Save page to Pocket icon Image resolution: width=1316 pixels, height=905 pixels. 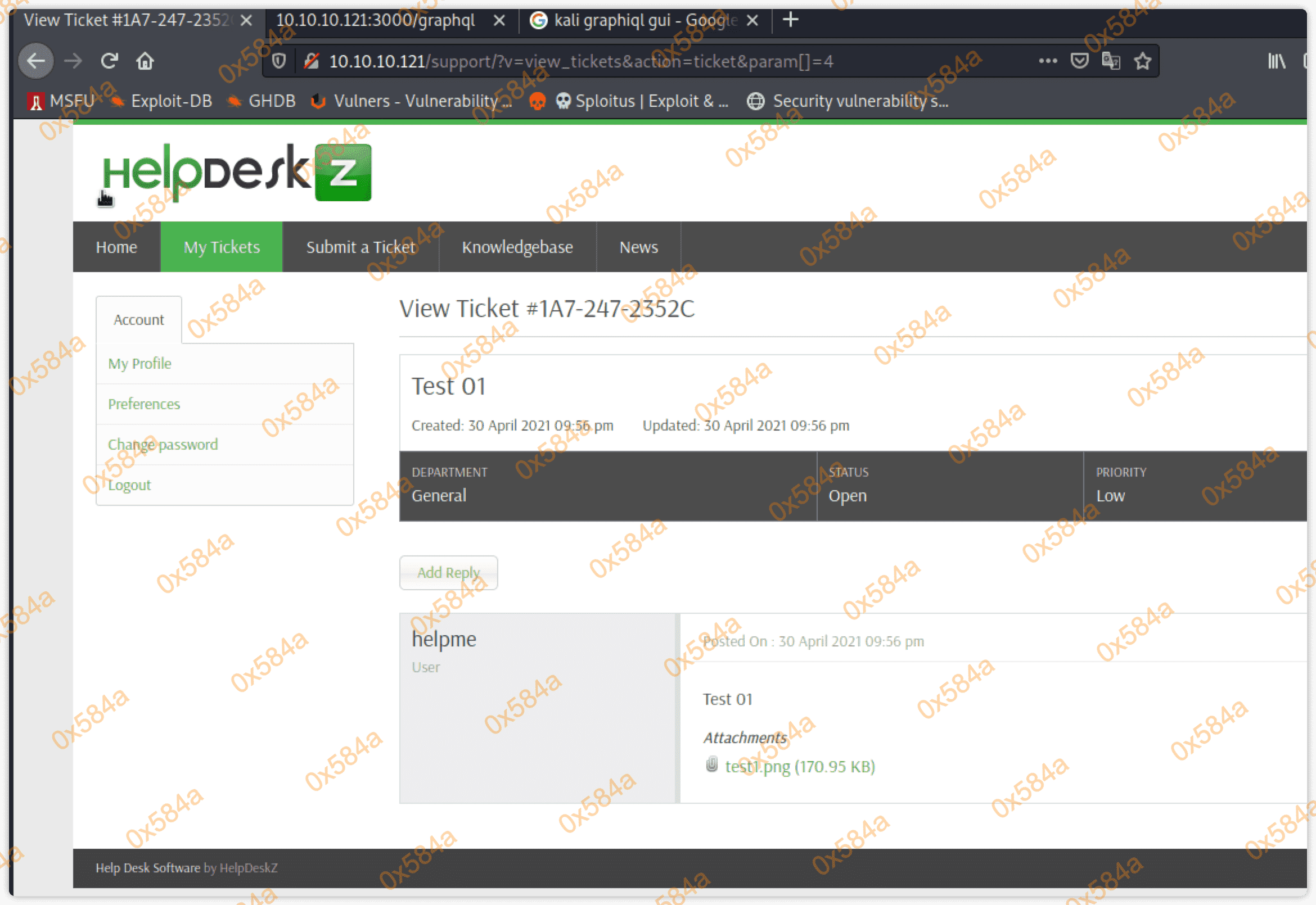(1079, 61)
